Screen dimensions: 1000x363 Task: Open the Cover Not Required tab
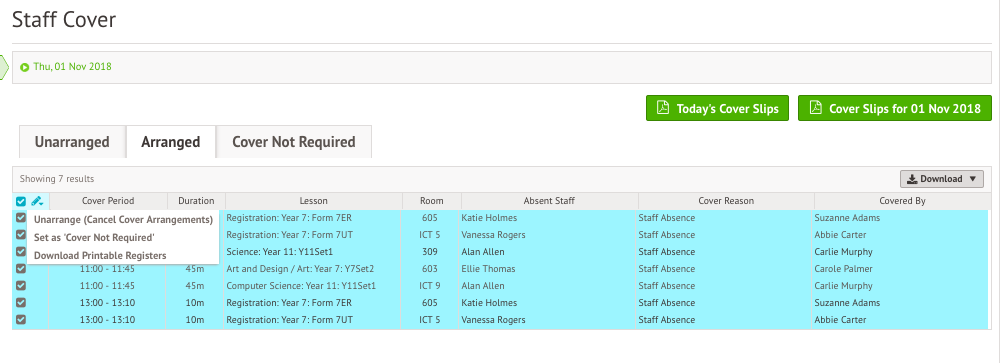pos(294,142)
